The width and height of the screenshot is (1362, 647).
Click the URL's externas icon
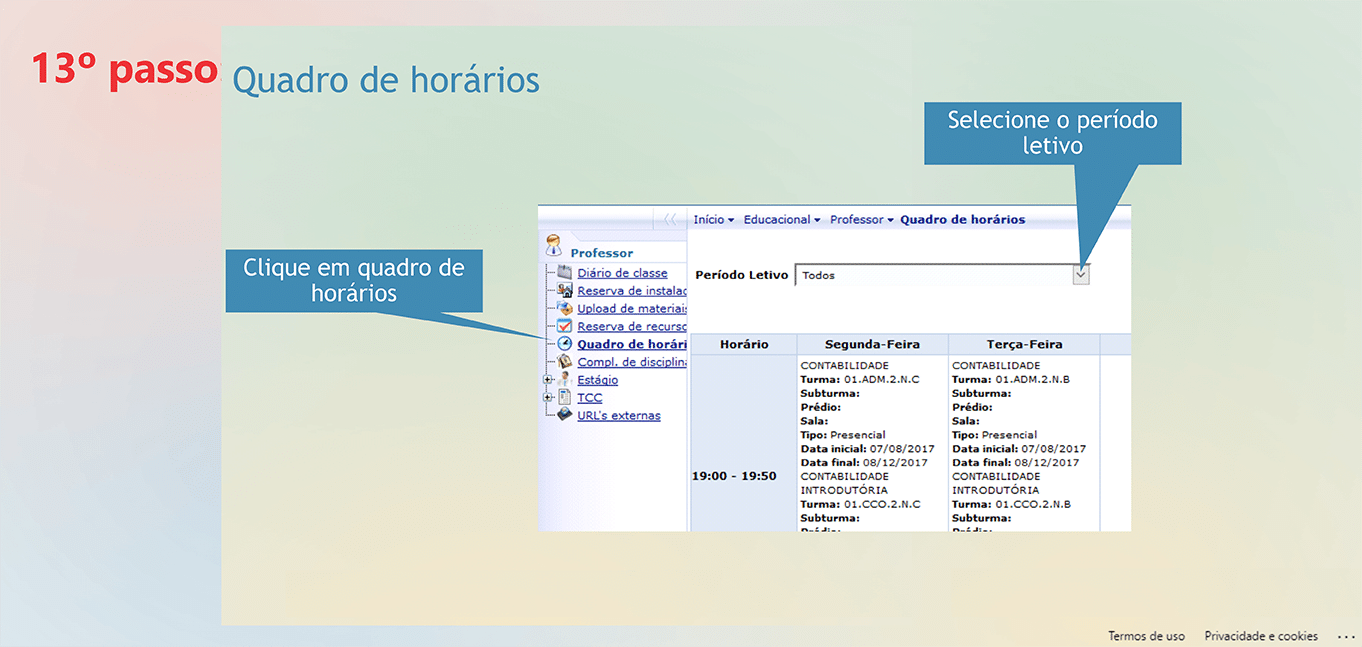pos(565,415)
